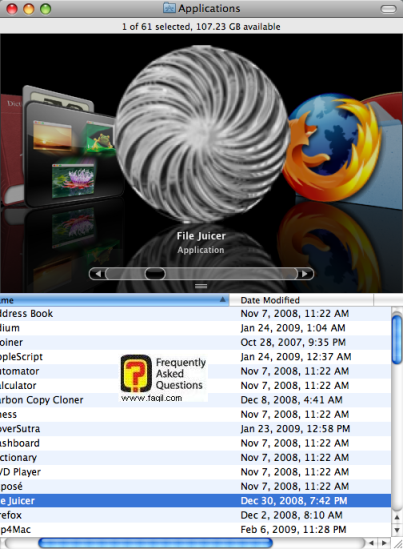Image resolution: width=403 pixels, height=549 pixels.
Task: Click the Cover Flow scrubber thumb
Action: [x=155, y=273]
